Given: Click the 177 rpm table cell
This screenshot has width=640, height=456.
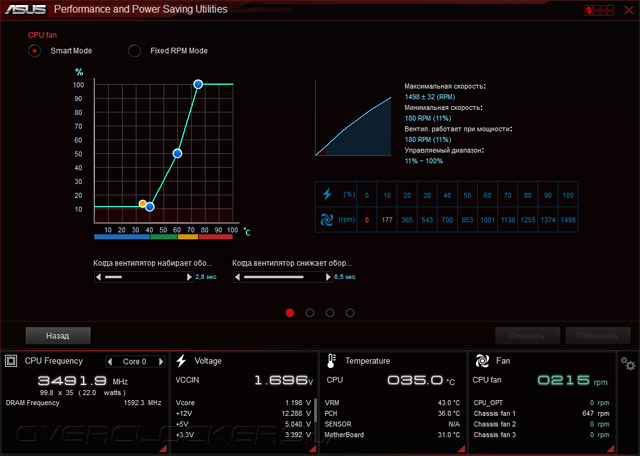Looking at the screenshot, I should click(x=387, y=220).
